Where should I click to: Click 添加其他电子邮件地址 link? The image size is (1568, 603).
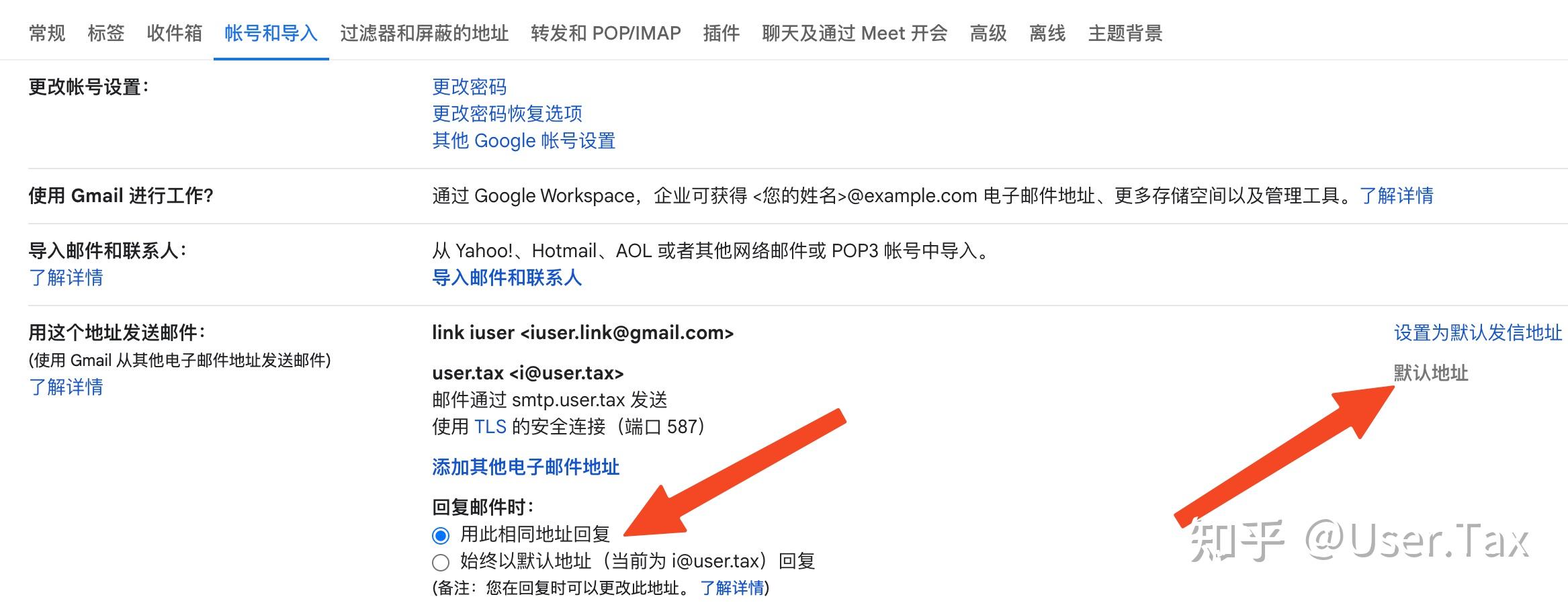(525, 467)
